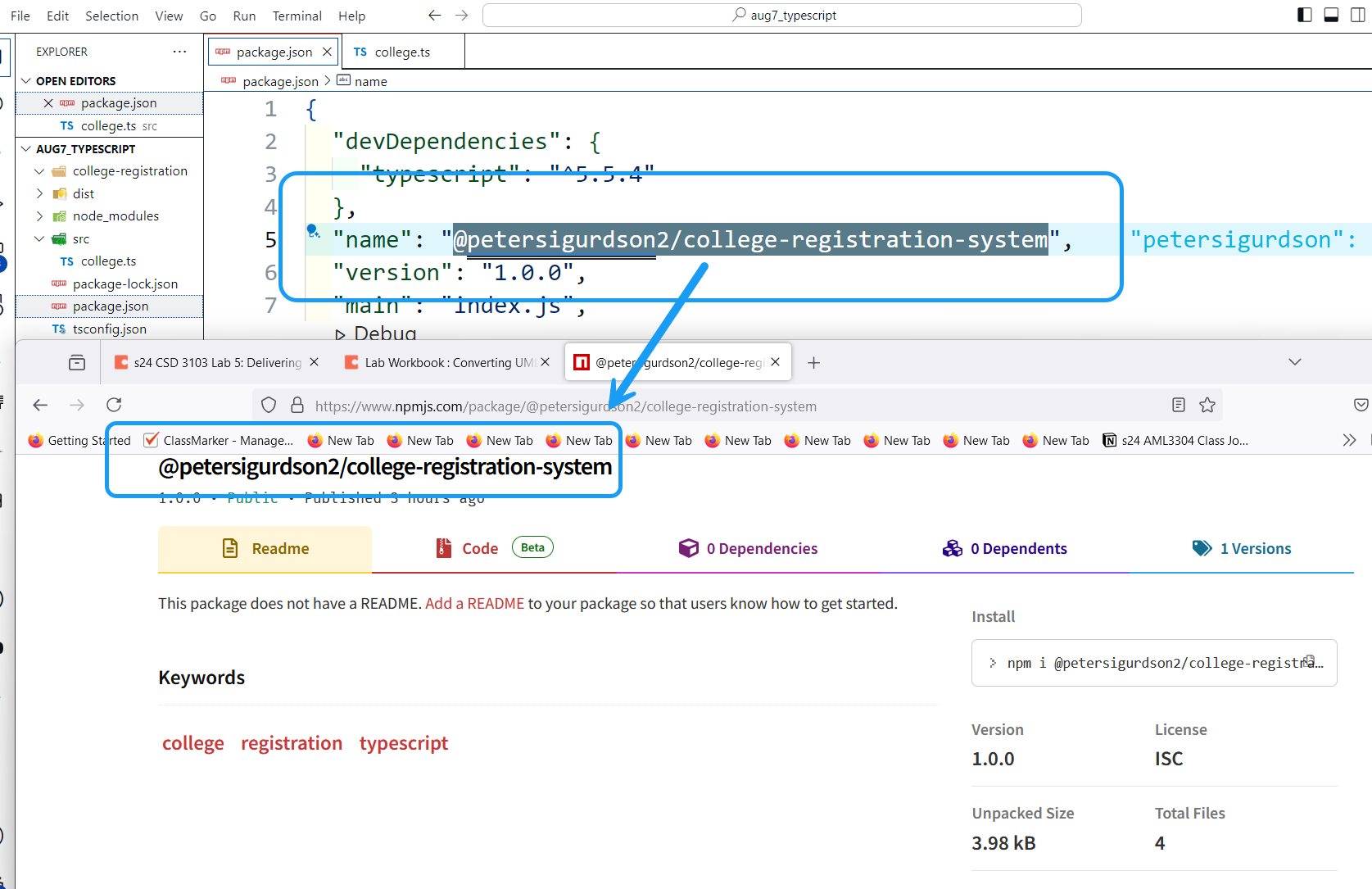
Task: Switch to the college.ts editor tab
Action: tap(401, 52)
